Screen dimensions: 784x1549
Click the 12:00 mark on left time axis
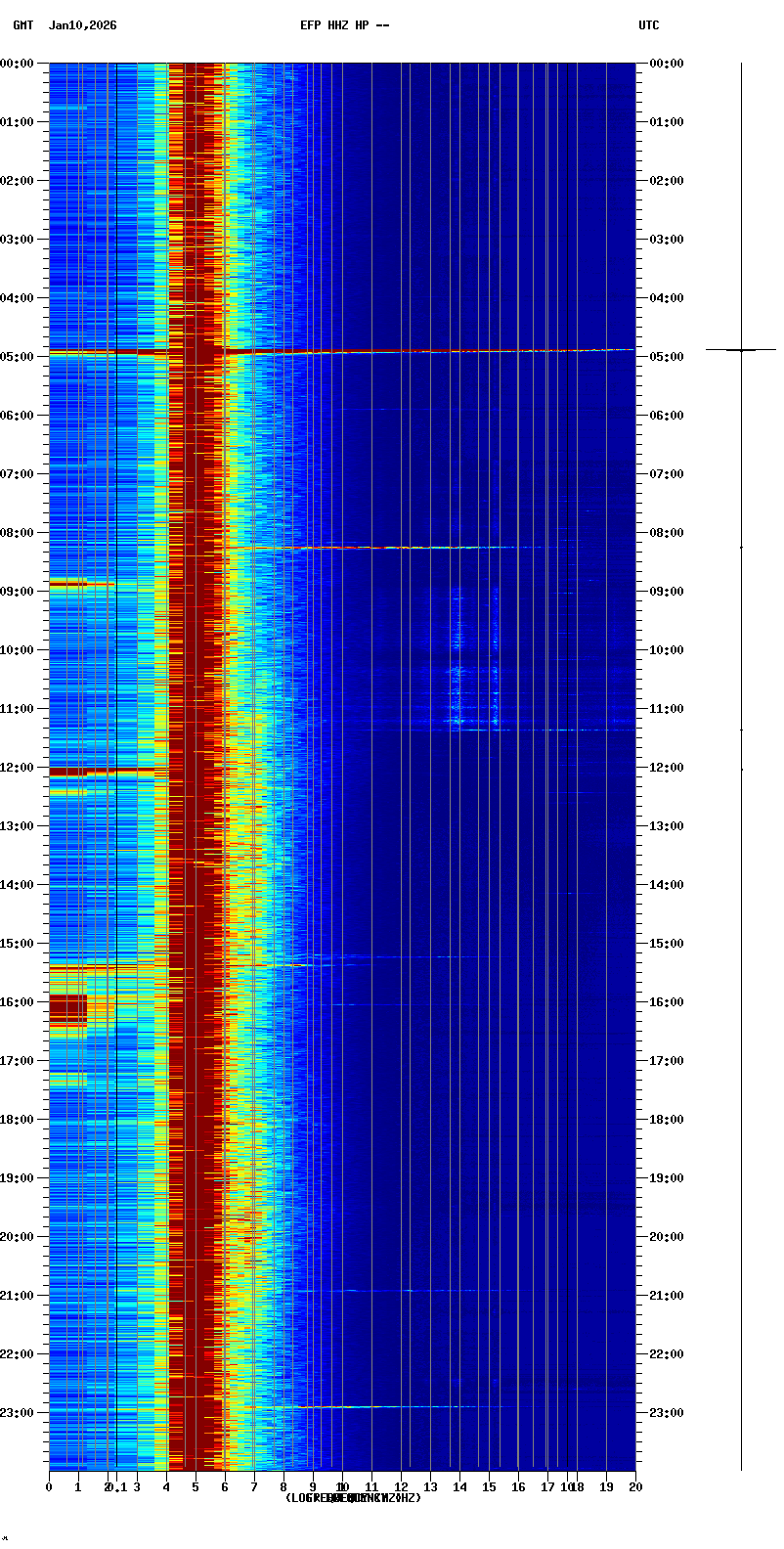[18, 768]
